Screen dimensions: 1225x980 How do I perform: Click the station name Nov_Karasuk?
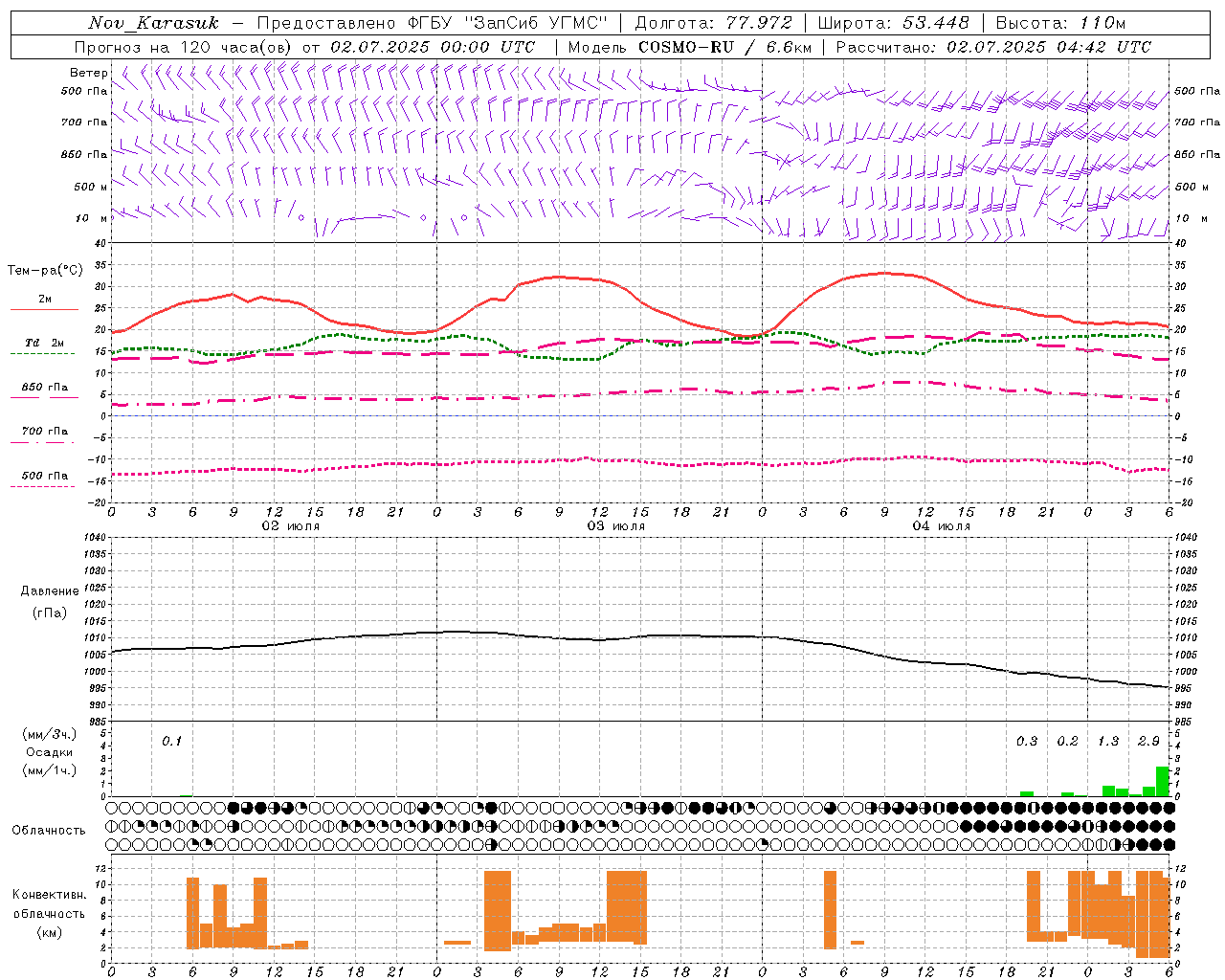(x=153, y=23)
